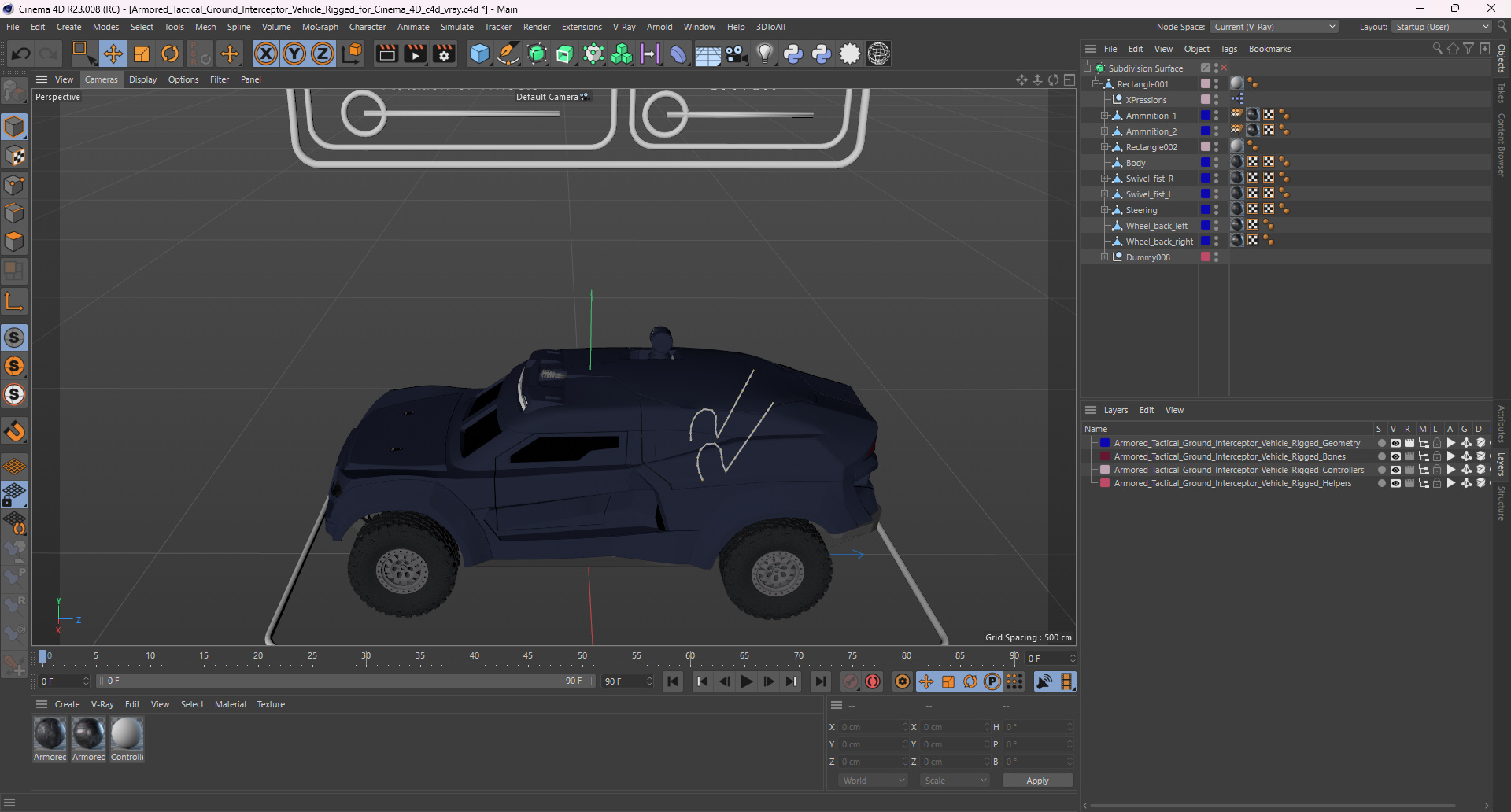
Task: Select the Scale tool
Action: [x=142, y=54]
